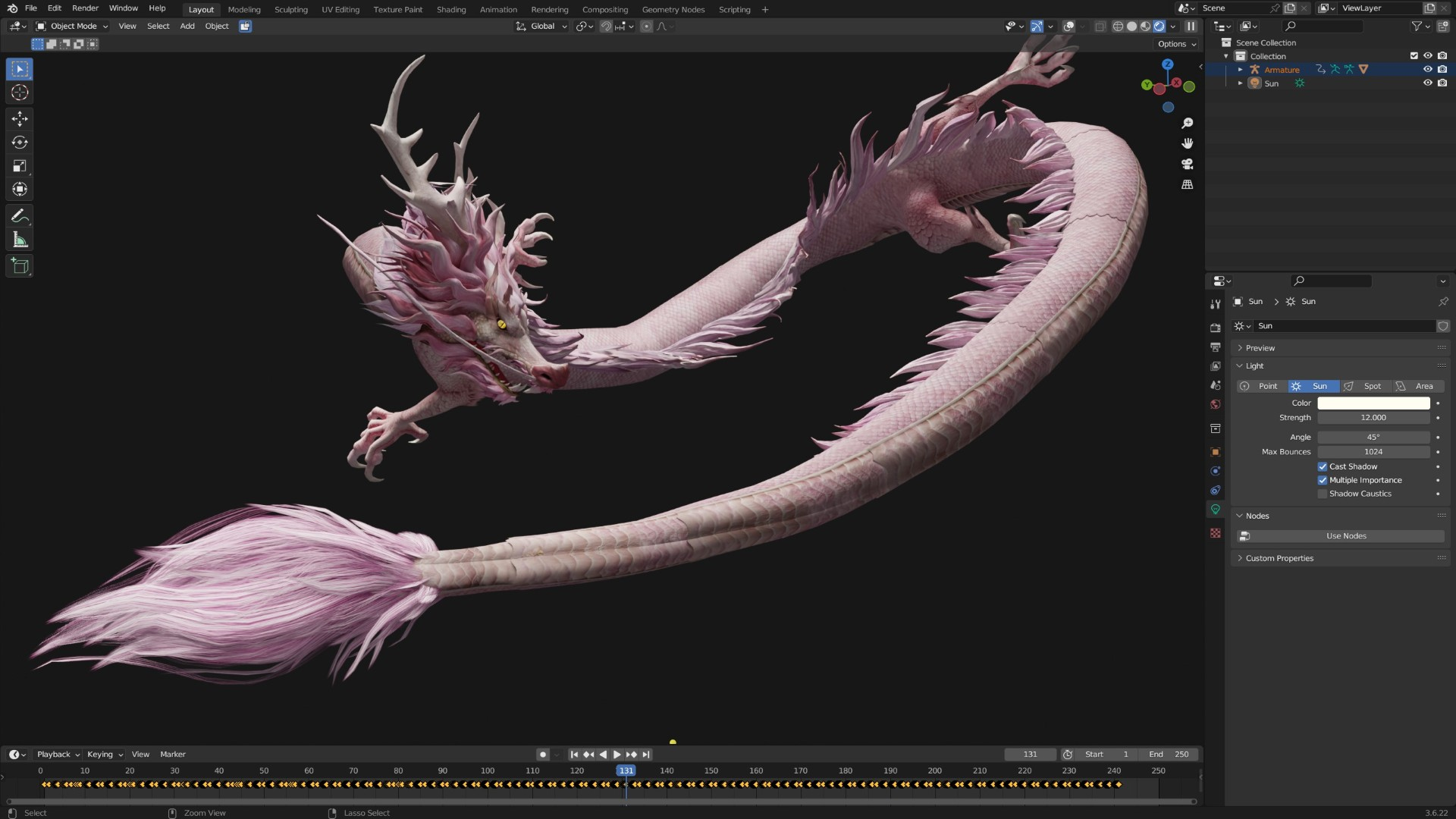Image resolution: width=1456 pixels, height=819 pixels.
Task: Open Tool properties tab icon
Action: (1216, 304)
